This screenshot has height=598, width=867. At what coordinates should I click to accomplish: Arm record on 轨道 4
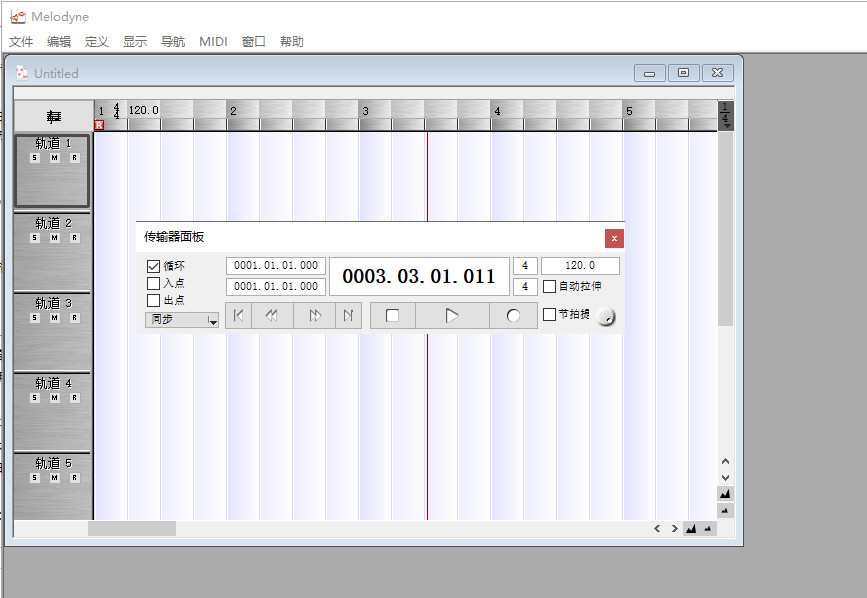[x=75, y=398]
